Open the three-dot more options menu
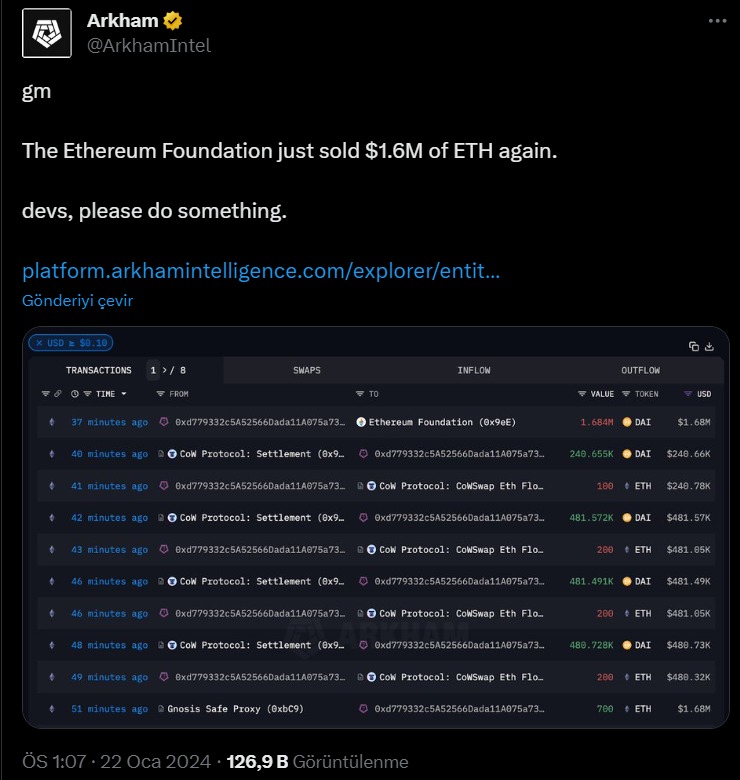Screen dimensions: 740x780 pos(717,21)
